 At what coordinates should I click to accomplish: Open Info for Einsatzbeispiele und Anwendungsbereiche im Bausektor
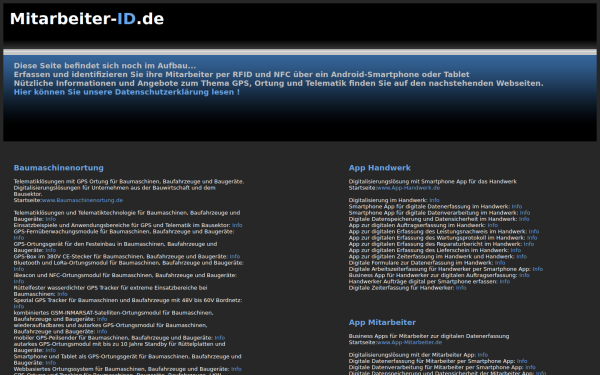237,225
